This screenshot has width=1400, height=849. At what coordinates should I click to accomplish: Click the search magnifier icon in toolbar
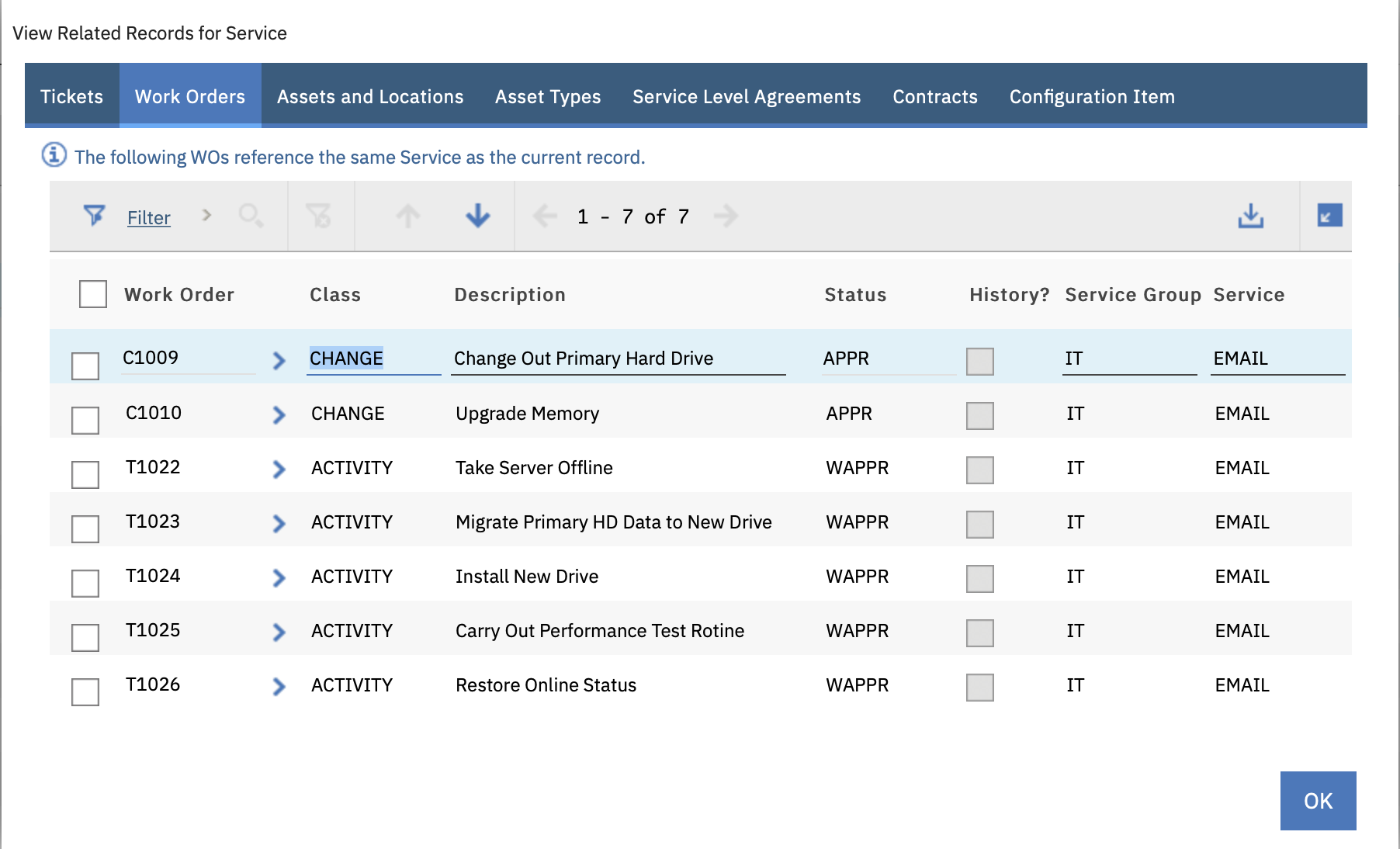(x=251, y=216)
